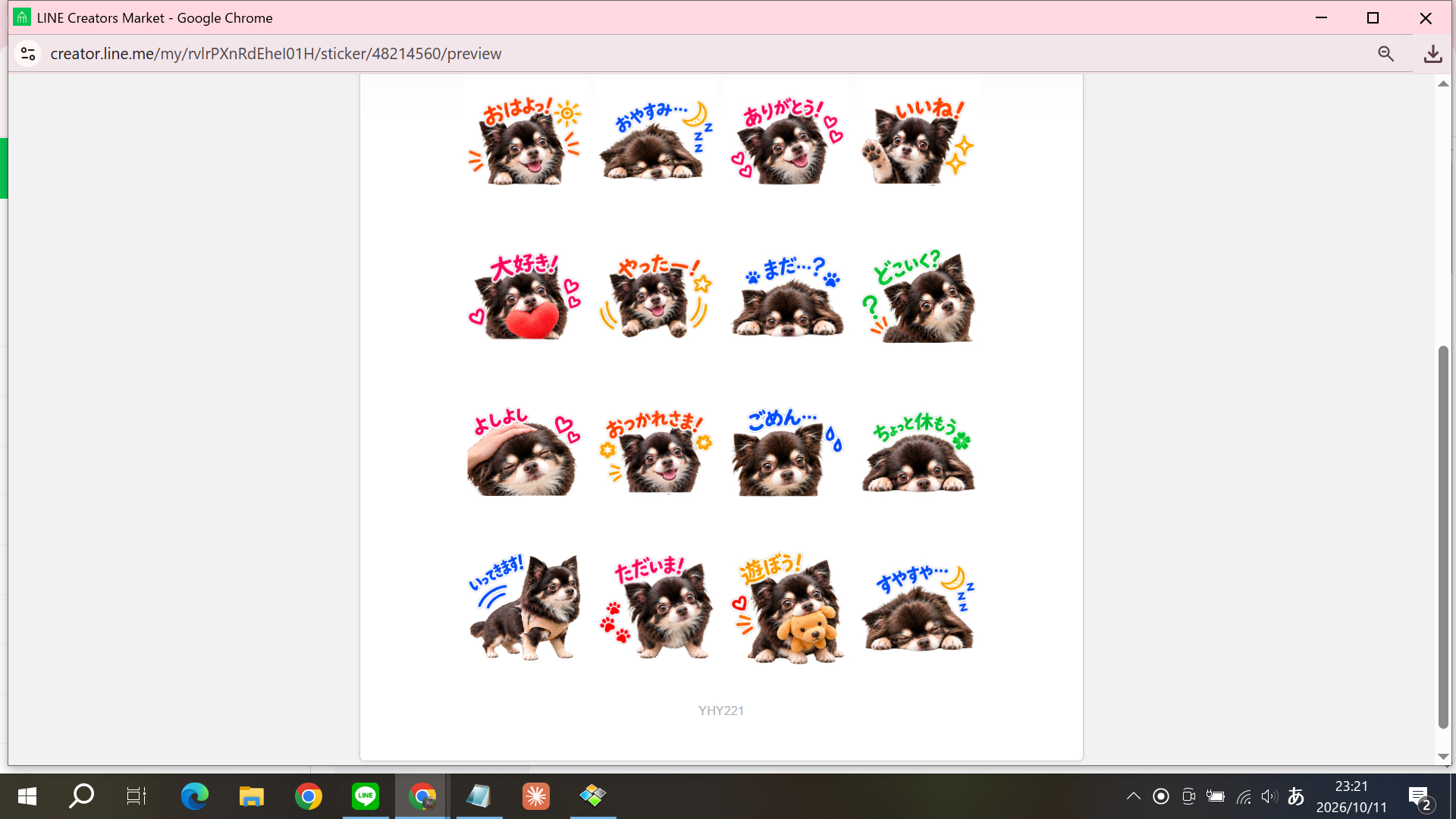Image resolution: width=1456 pixels, height=819 pixels.
Task: Click the recording indicator in system tray
Action: 1161,796
